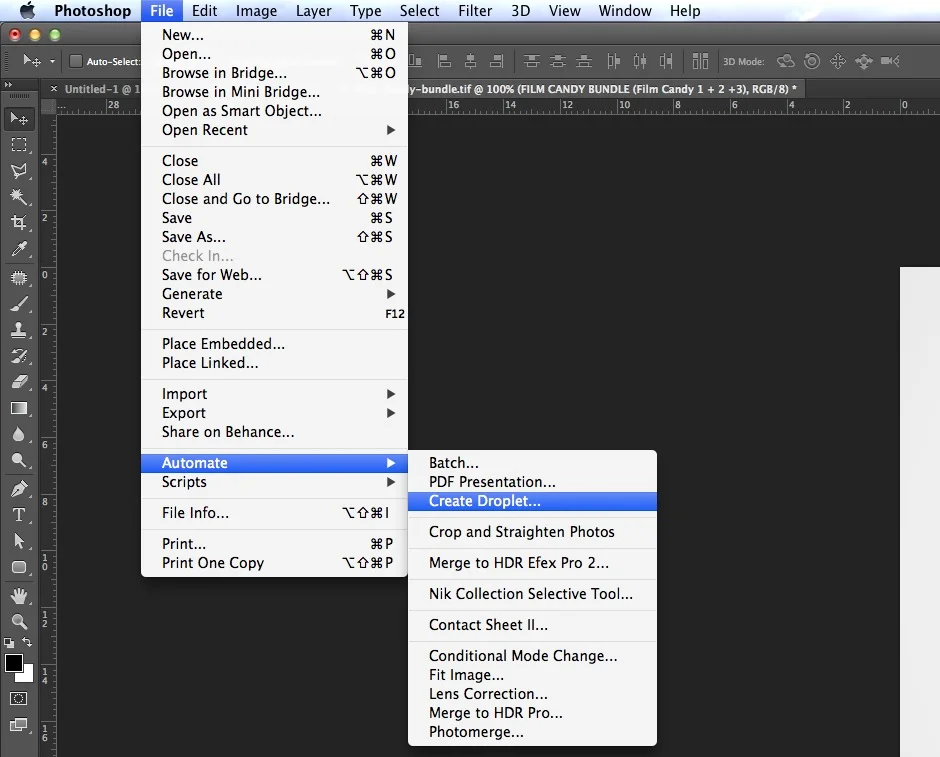Select the Blur tool
The image size is (940, 757).
[19, 434]
